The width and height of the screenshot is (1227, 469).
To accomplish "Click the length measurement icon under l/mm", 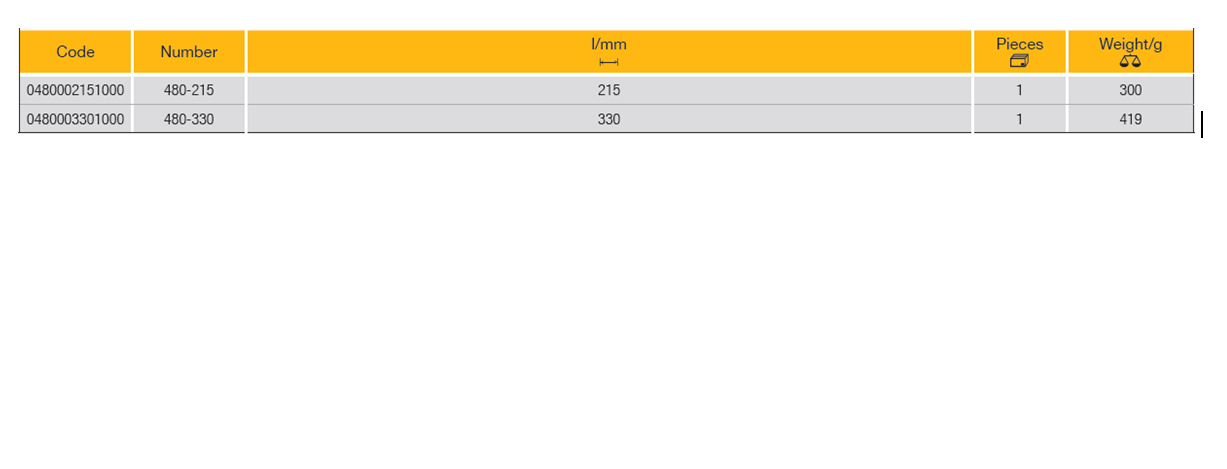I will 608,62.
